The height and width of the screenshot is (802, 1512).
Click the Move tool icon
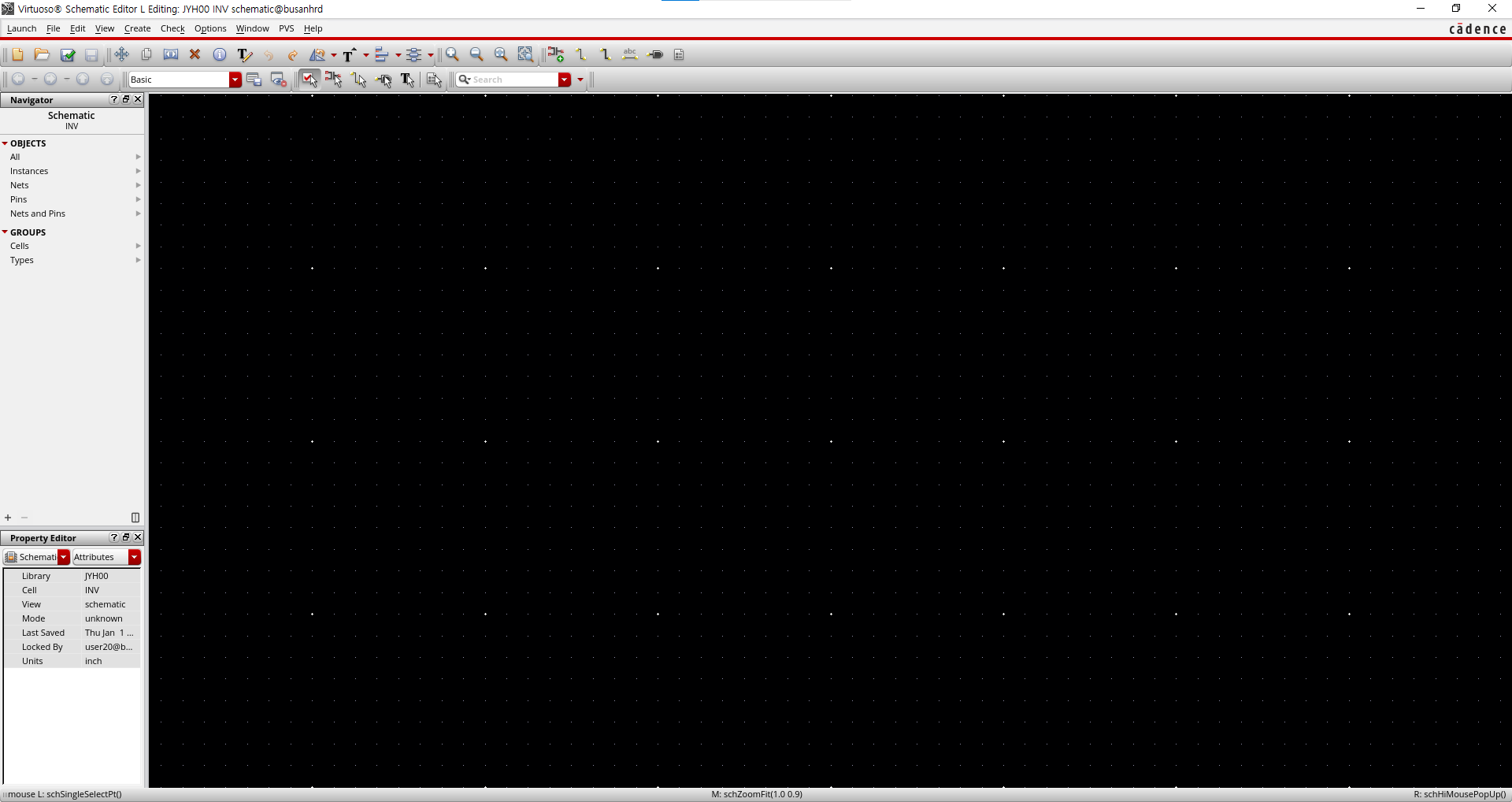pos(121,54)
